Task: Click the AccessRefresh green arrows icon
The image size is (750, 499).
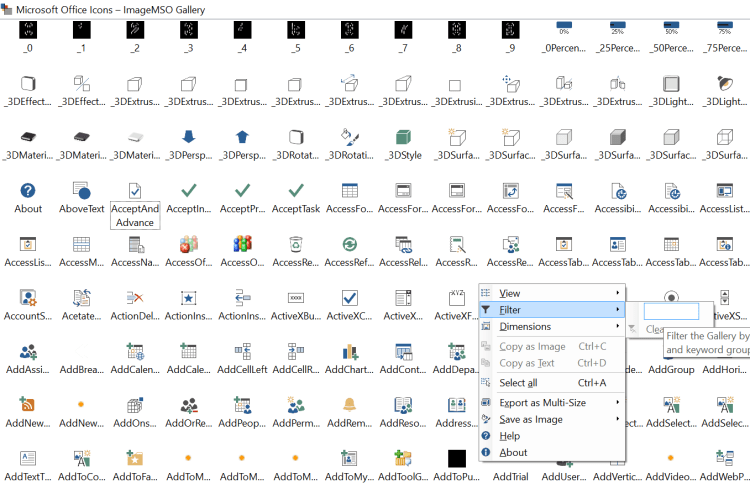Action: 349,244
